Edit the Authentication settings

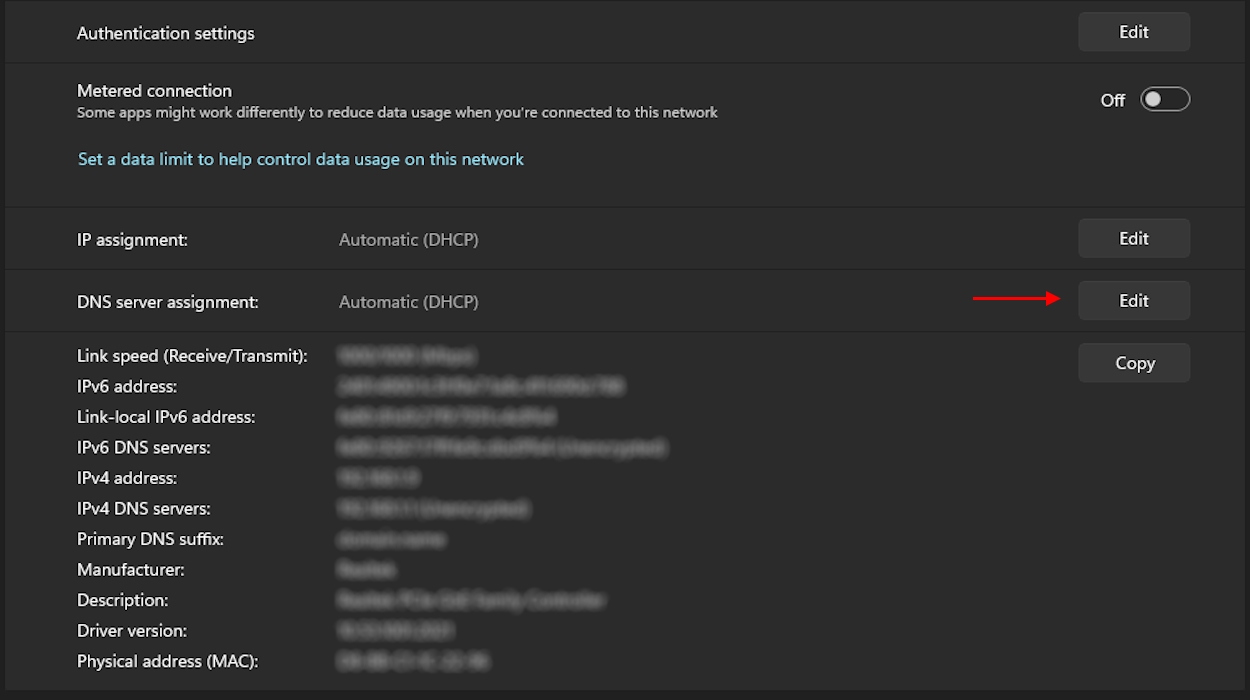[1133, 32]
